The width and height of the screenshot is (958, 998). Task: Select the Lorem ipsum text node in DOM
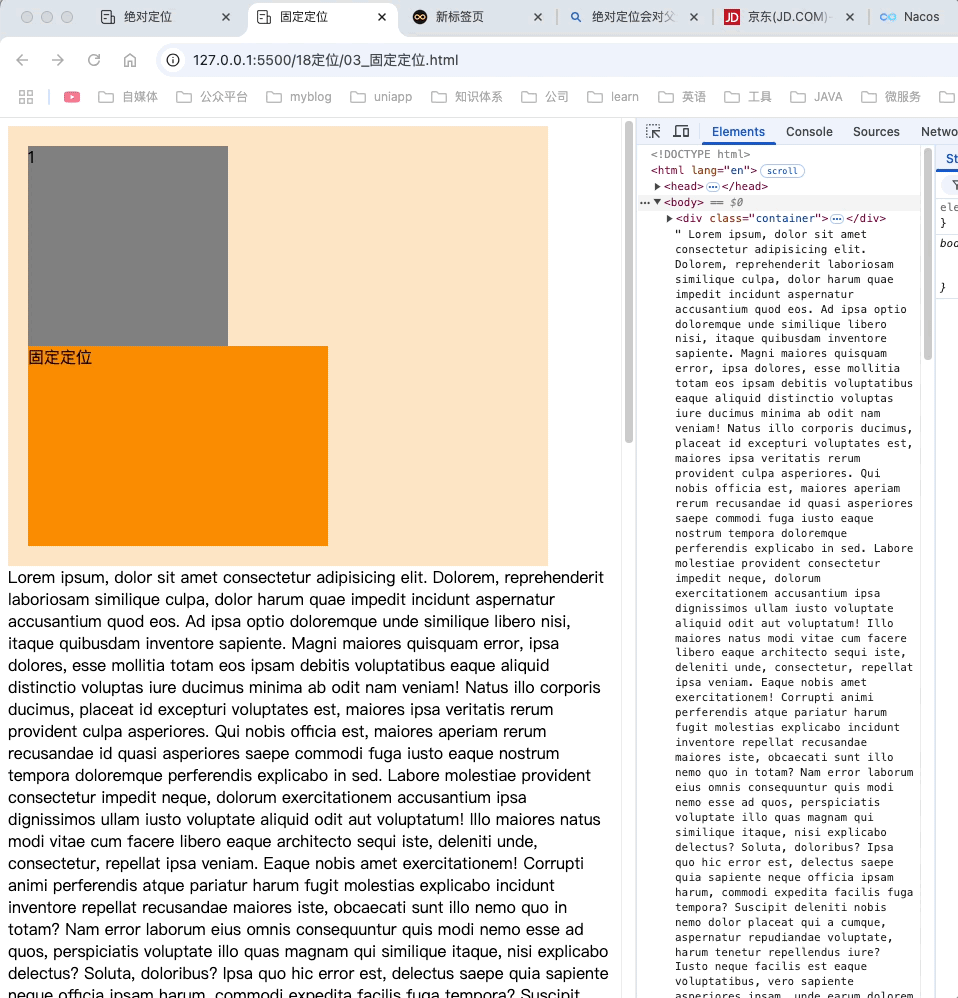coord(794,611)
